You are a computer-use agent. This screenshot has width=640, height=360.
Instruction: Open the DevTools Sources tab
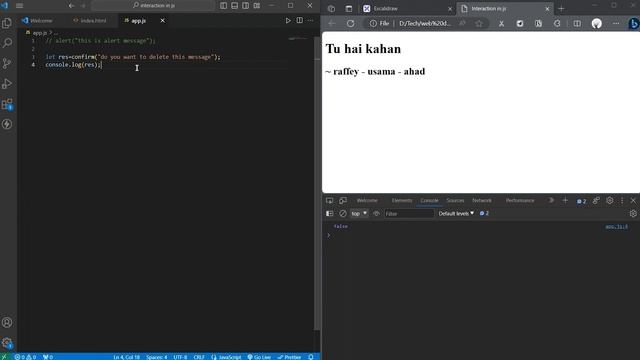455,200
